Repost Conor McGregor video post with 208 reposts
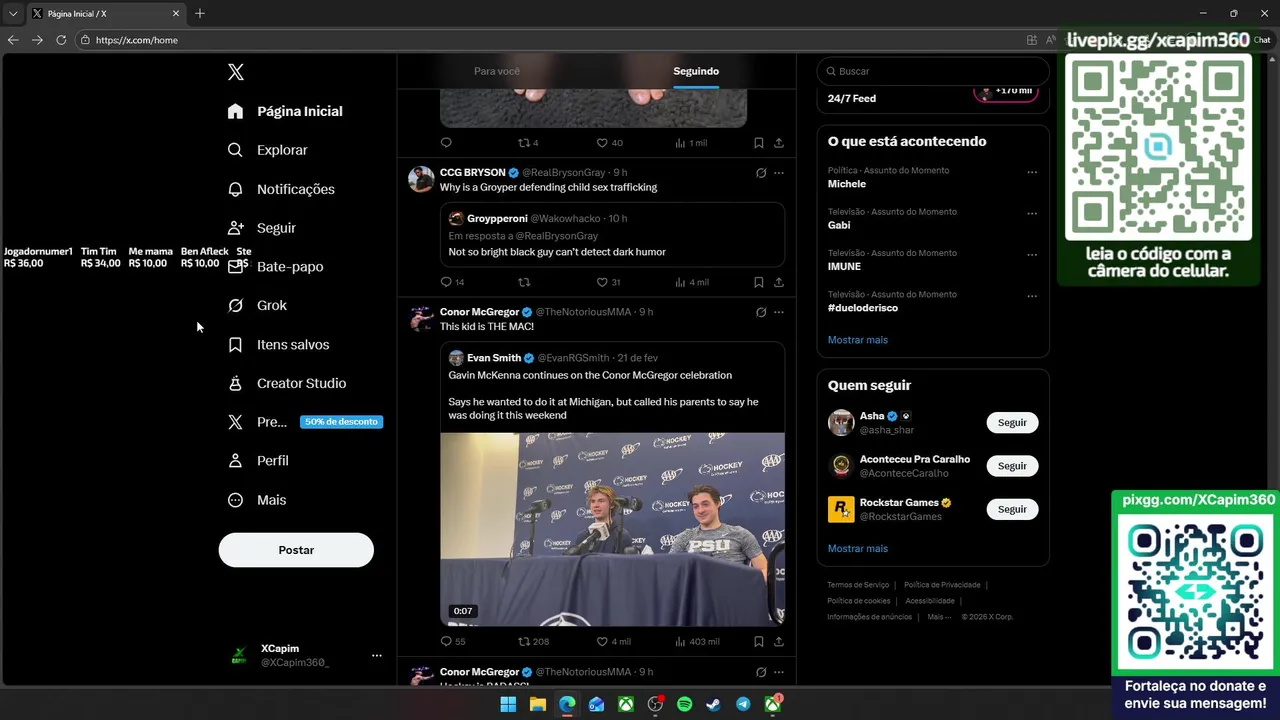 [533, 641]
